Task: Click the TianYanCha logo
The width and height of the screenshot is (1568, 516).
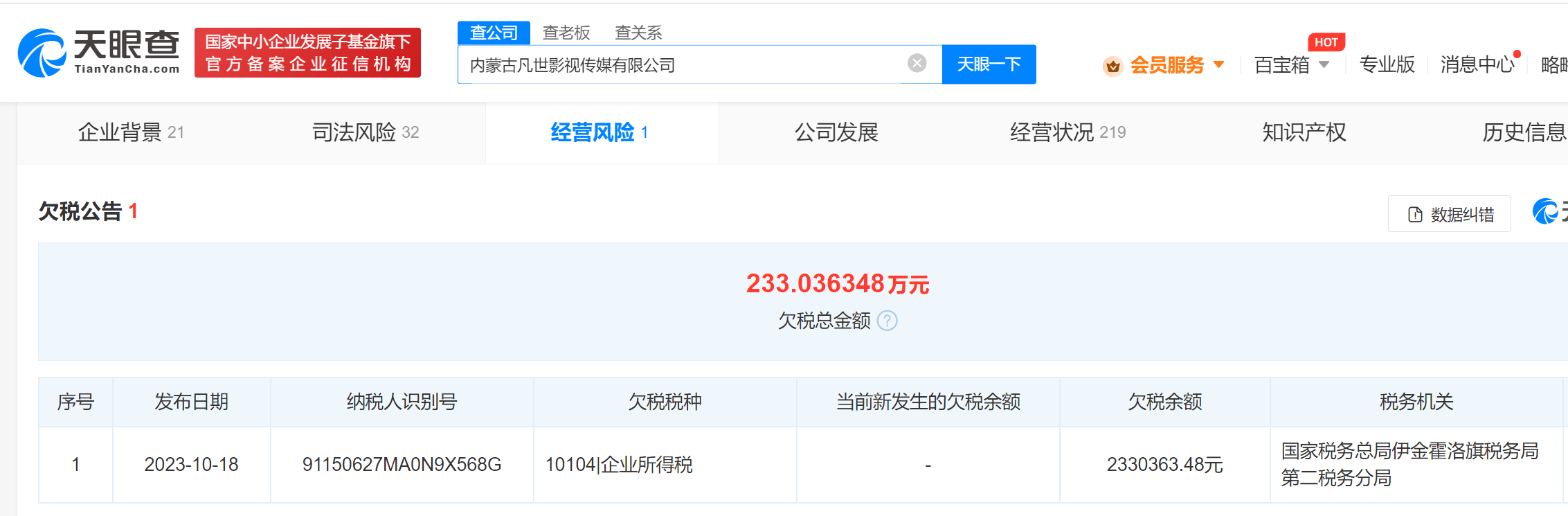Action: pos(98,53)
